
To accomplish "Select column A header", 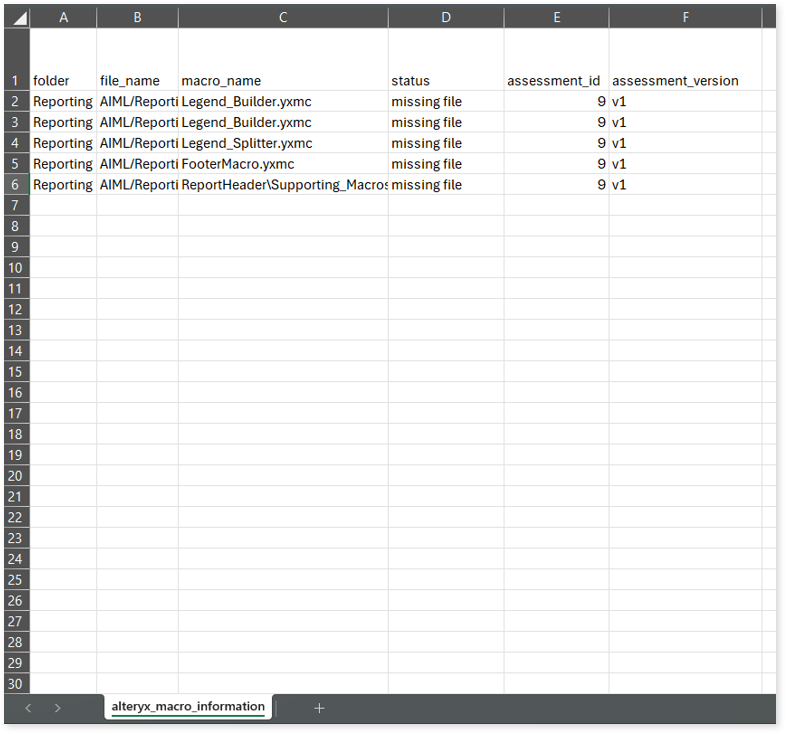I will pos(63,18).
